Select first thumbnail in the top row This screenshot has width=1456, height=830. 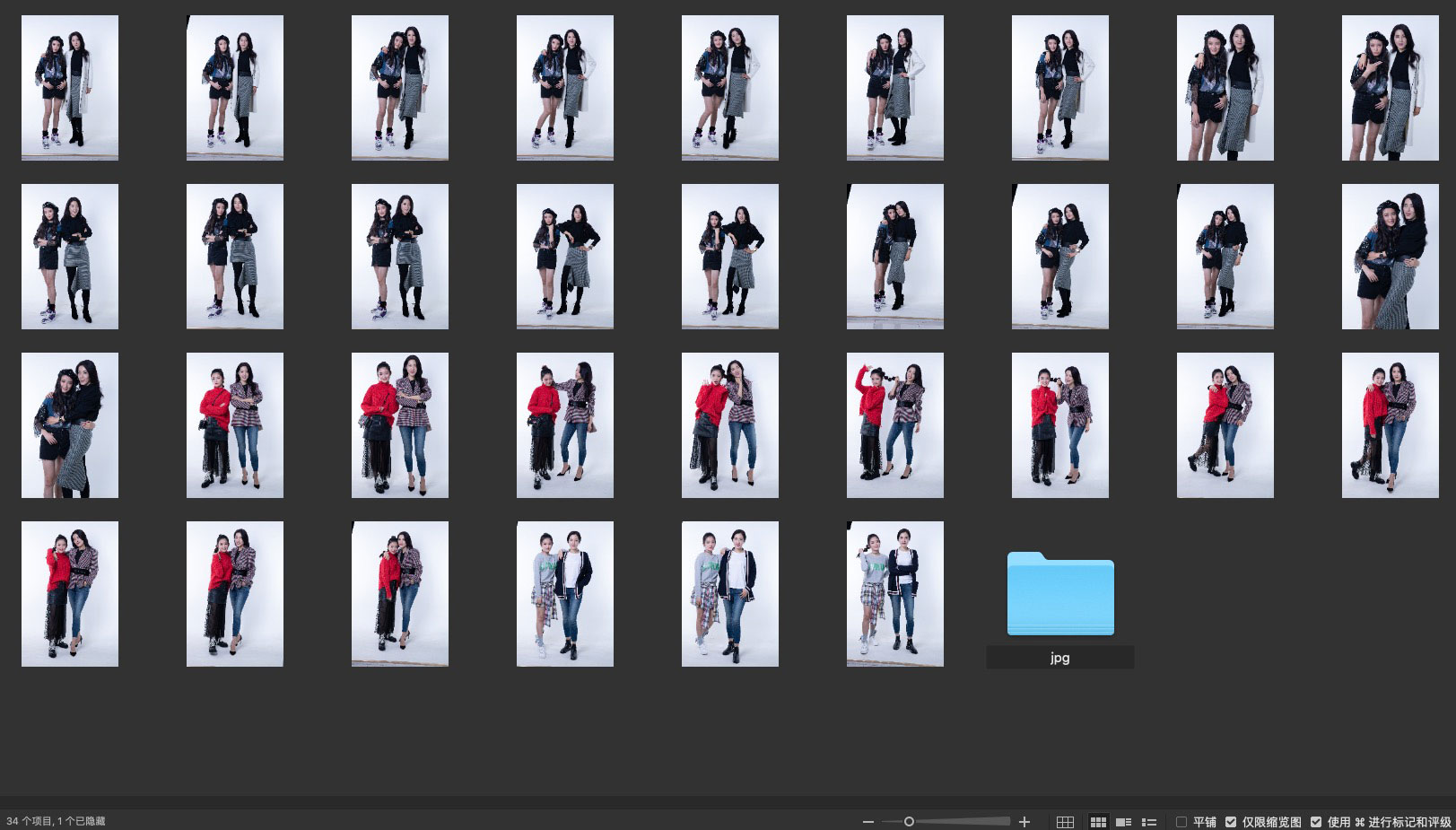click(x=70, y=88)
